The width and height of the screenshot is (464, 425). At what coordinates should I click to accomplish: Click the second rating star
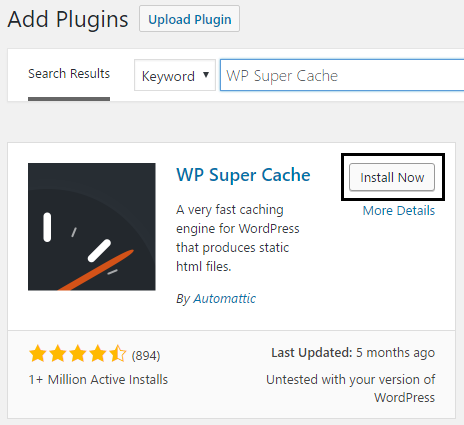[58, 354]
